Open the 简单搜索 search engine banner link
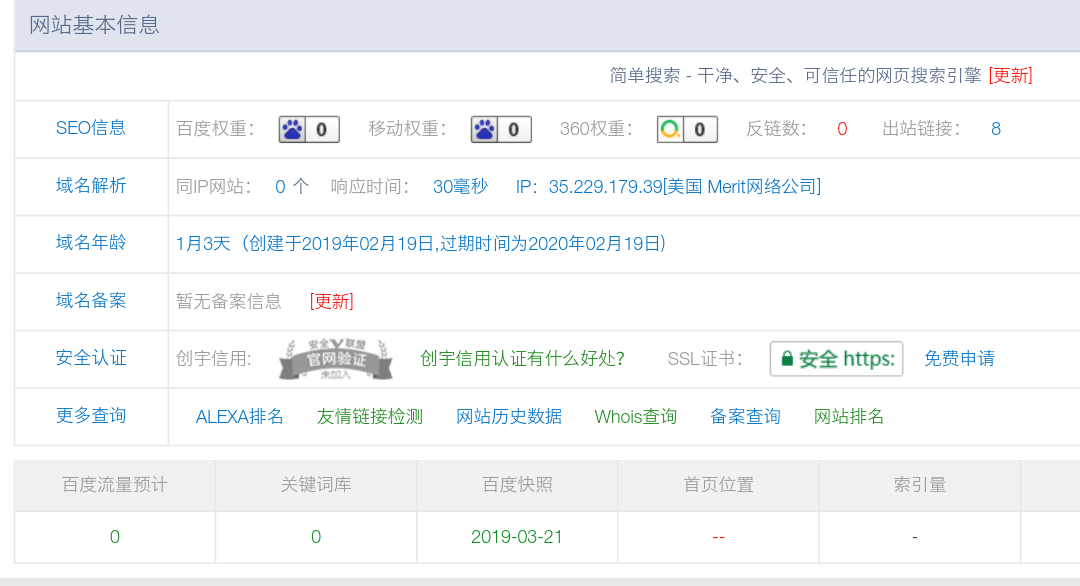This screenshot has height=586, width=1080. coord(796,76)
